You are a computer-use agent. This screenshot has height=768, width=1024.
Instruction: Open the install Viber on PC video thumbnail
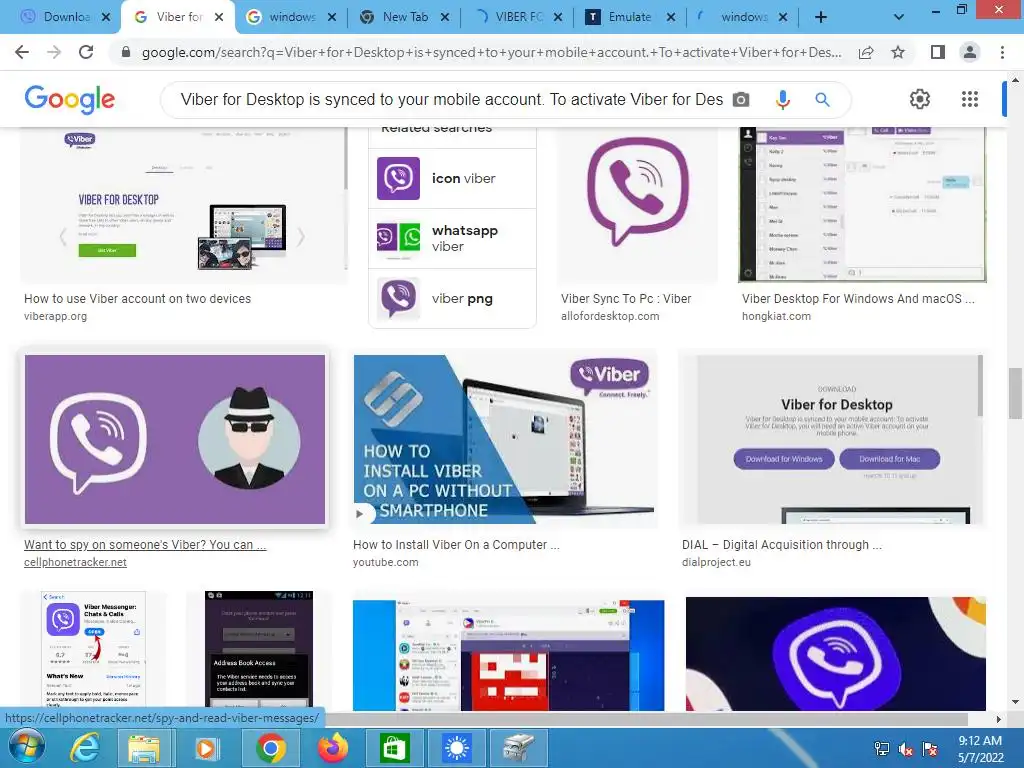pos(504,439)
